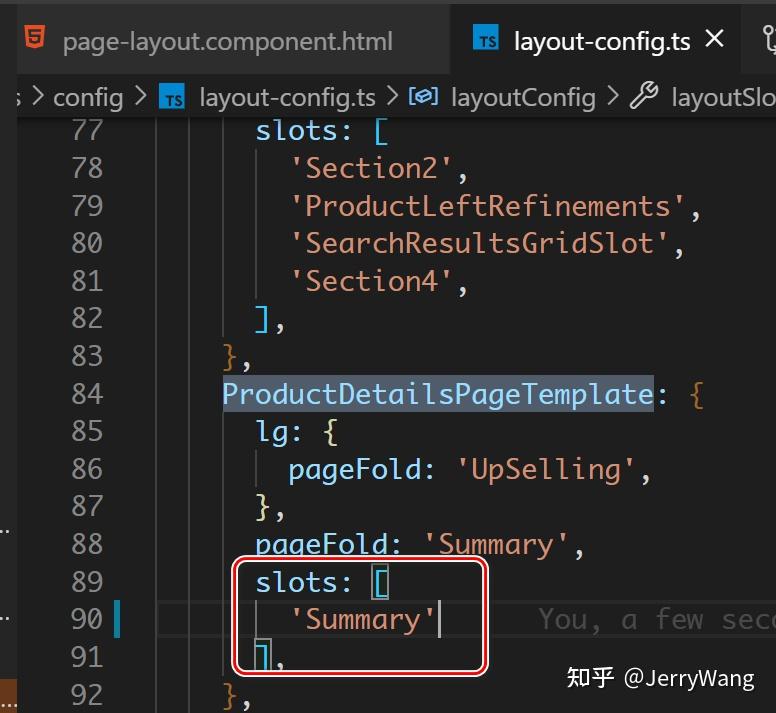
Task: Click 'UpSelling' value on line 86
Action: pyautogui.click(x=545, y=469)
